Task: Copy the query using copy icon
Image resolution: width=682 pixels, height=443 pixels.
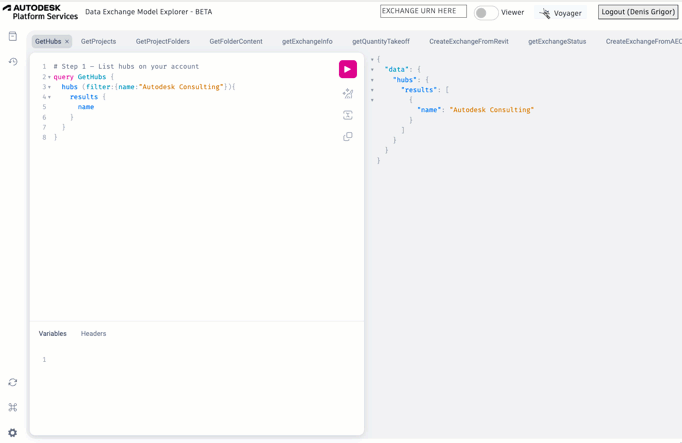Action: pos(348,137)
